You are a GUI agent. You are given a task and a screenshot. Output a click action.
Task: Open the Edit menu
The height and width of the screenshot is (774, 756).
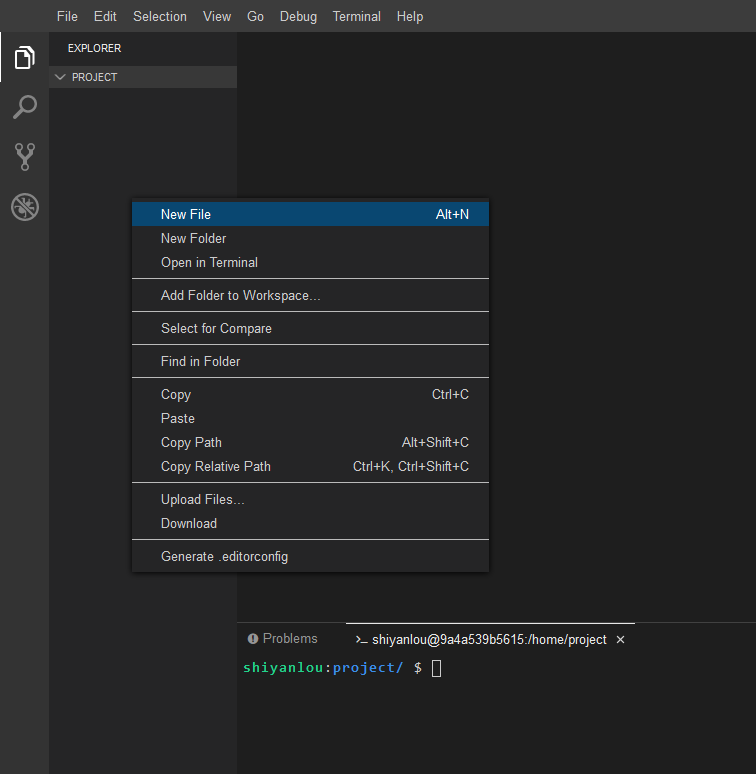(x=105, y=16)
